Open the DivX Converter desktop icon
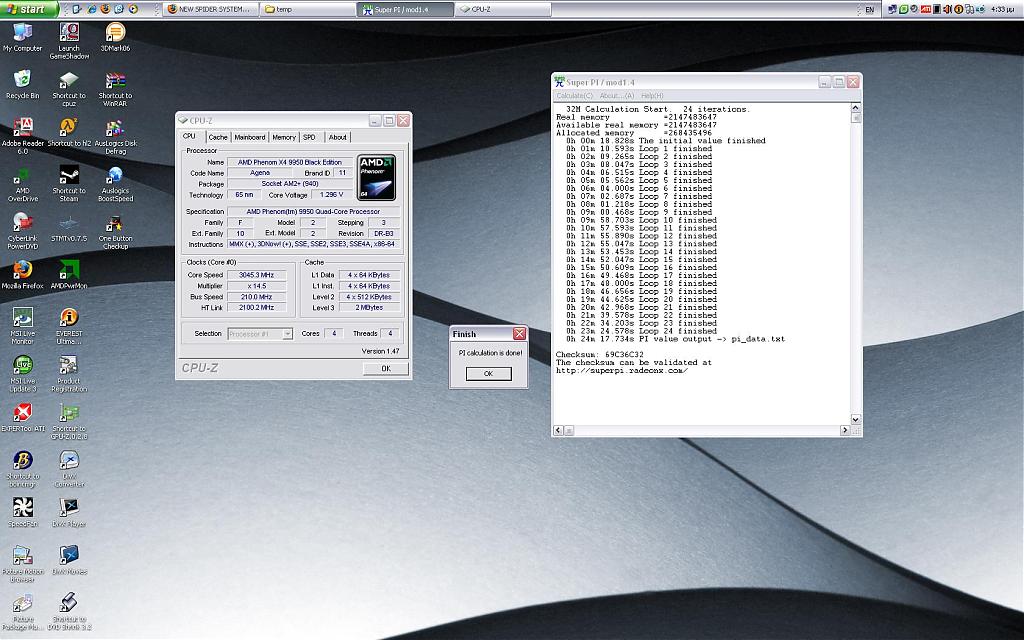 click(x=69, y=469)
